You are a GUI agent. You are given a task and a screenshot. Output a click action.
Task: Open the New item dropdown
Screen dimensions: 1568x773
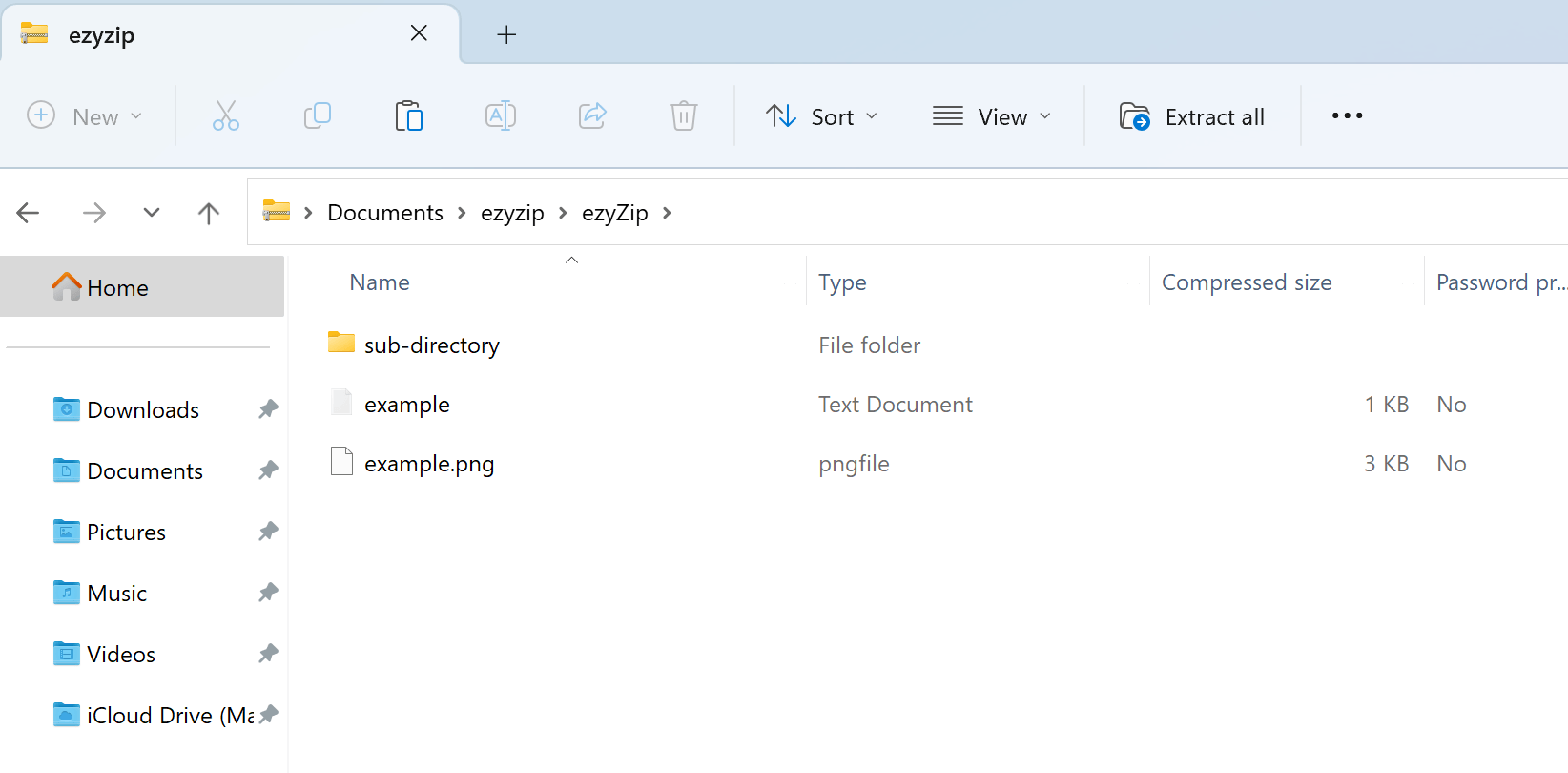point(85,116)
